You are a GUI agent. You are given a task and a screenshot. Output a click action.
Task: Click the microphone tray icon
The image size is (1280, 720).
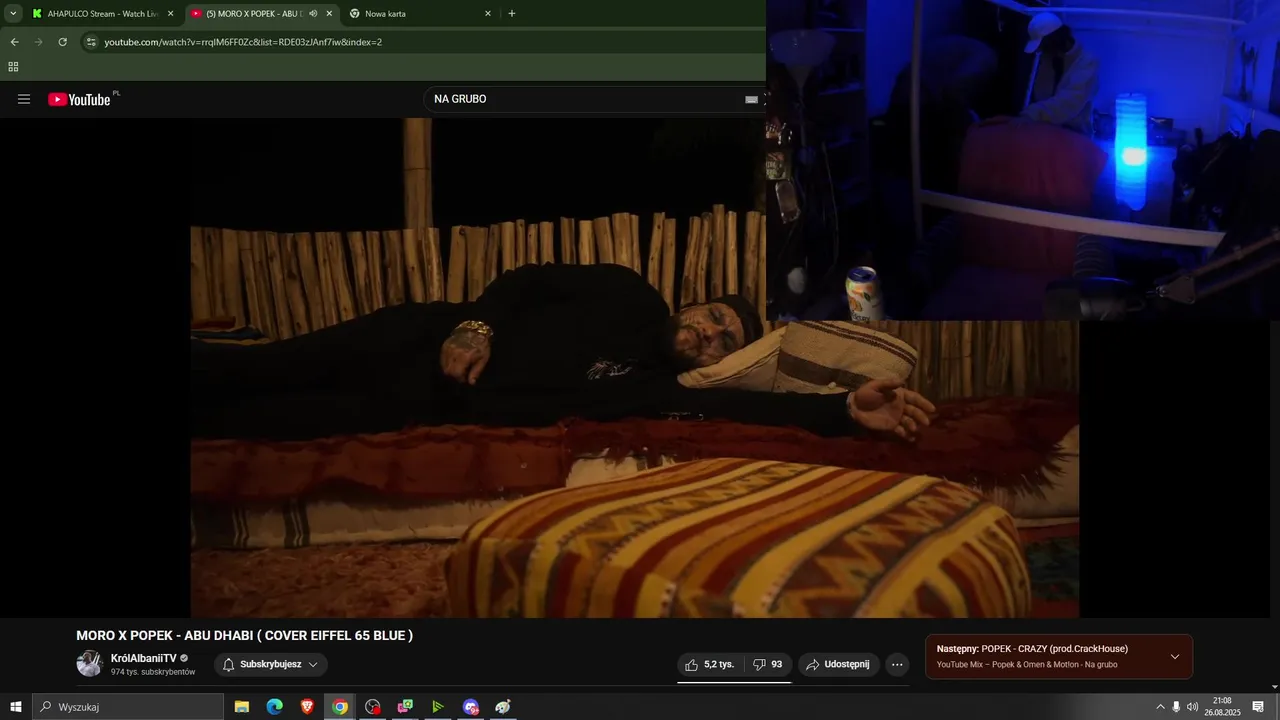click(1176, 707)
